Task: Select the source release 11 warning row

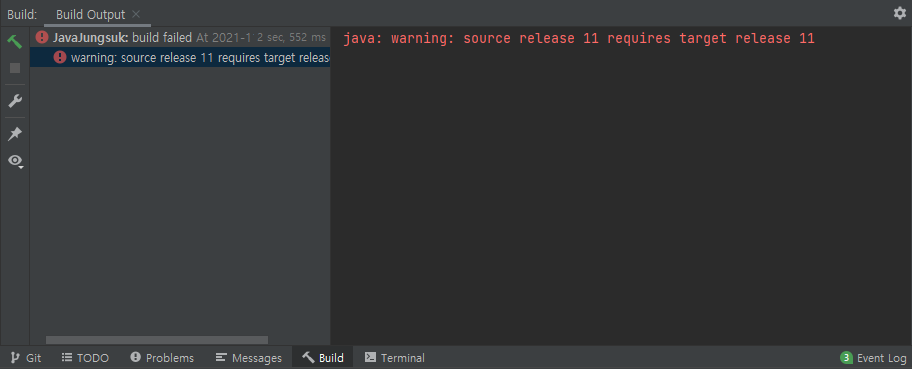Action: (180, 57)
